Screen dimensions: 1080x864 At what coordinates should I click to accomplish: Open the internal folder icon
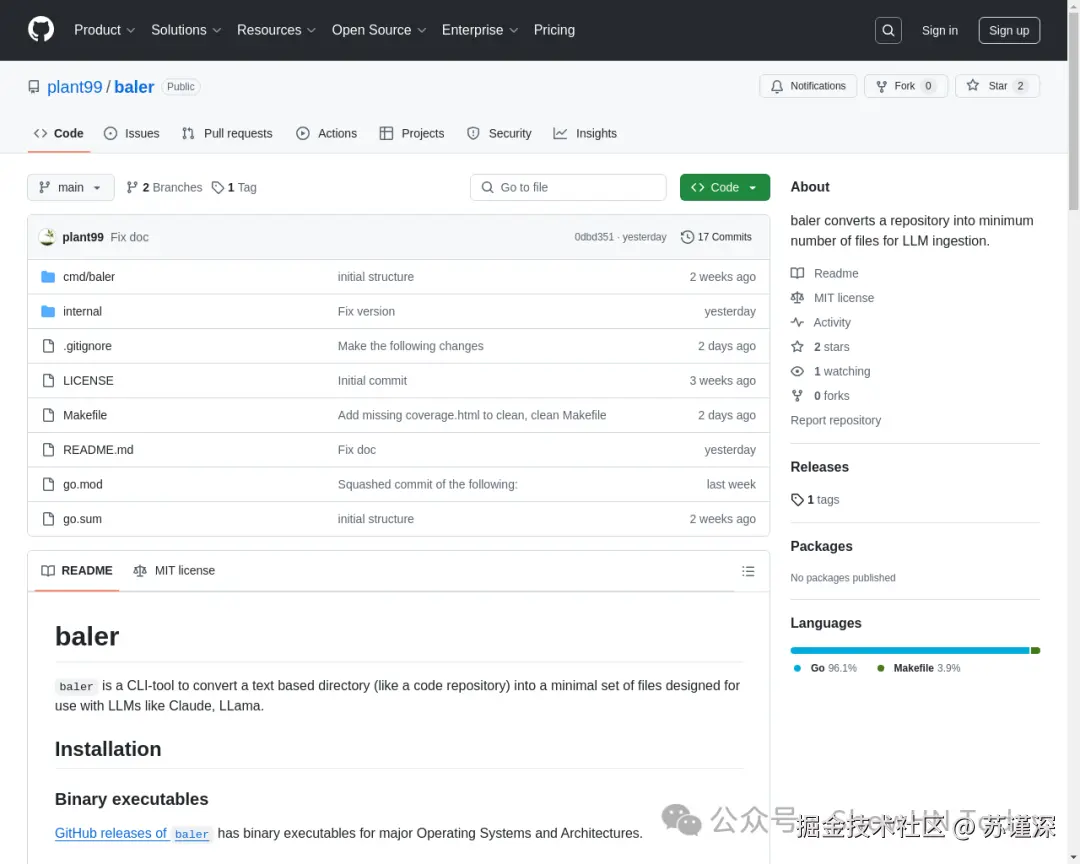[x=48, y=311]
